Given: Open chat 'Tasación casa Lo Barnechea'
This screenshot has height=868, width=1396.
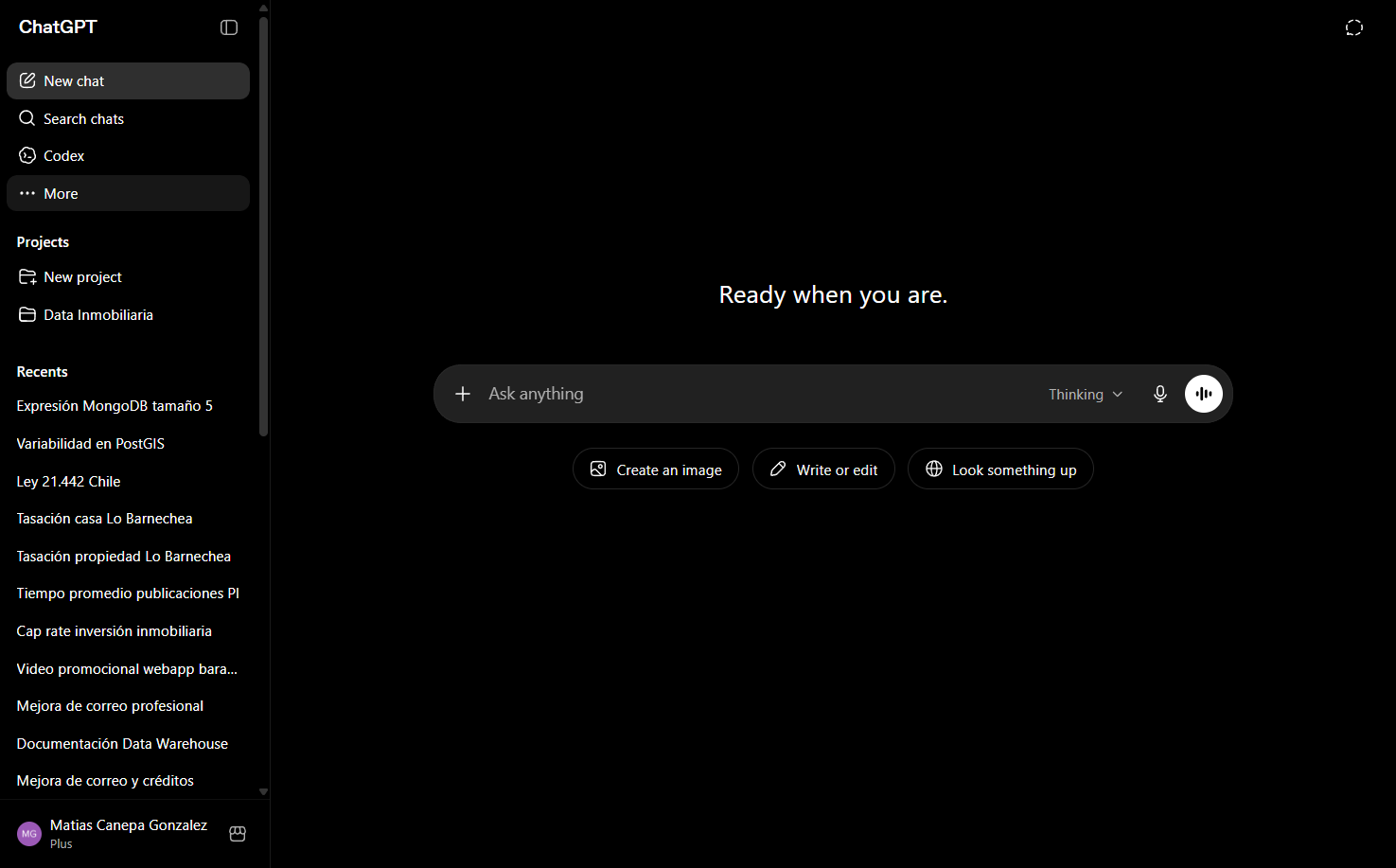Looking at the screenshot, I should (128, 519).
